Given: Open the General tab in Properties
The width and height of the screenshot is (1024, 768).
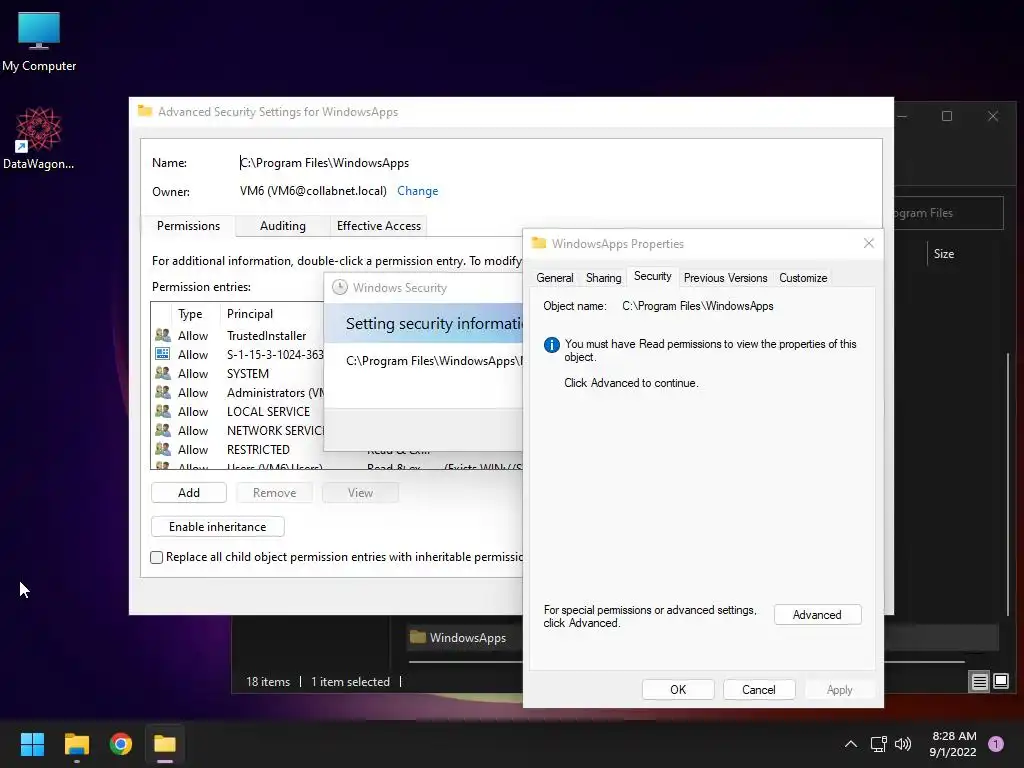Looking at the screenshot, I should tap(554, 278).
